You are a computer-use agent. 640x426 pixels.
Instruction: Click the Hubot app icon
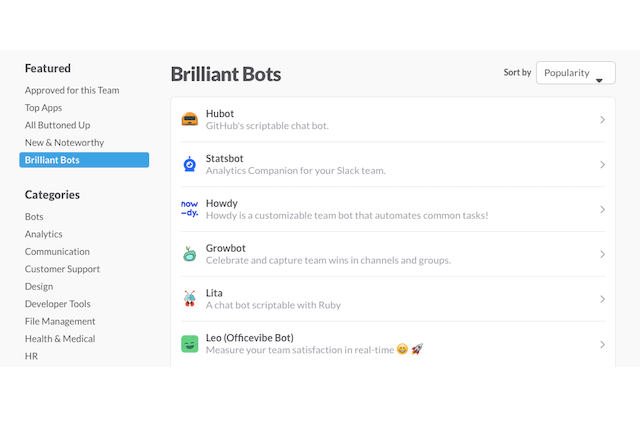pyautogui.click(x=189, y=120)
